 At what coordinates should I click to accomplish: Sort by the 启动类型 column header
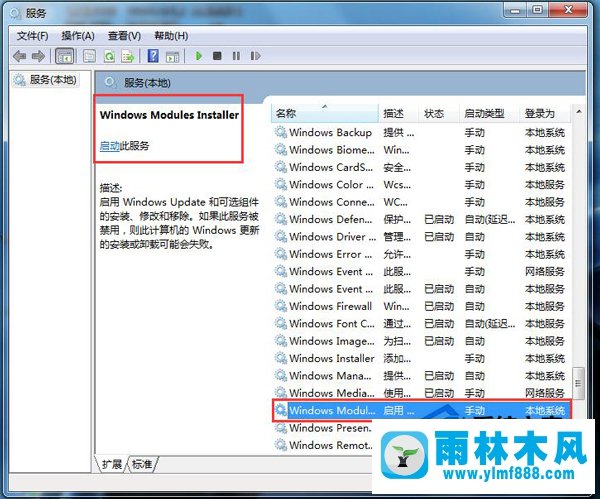489,113
